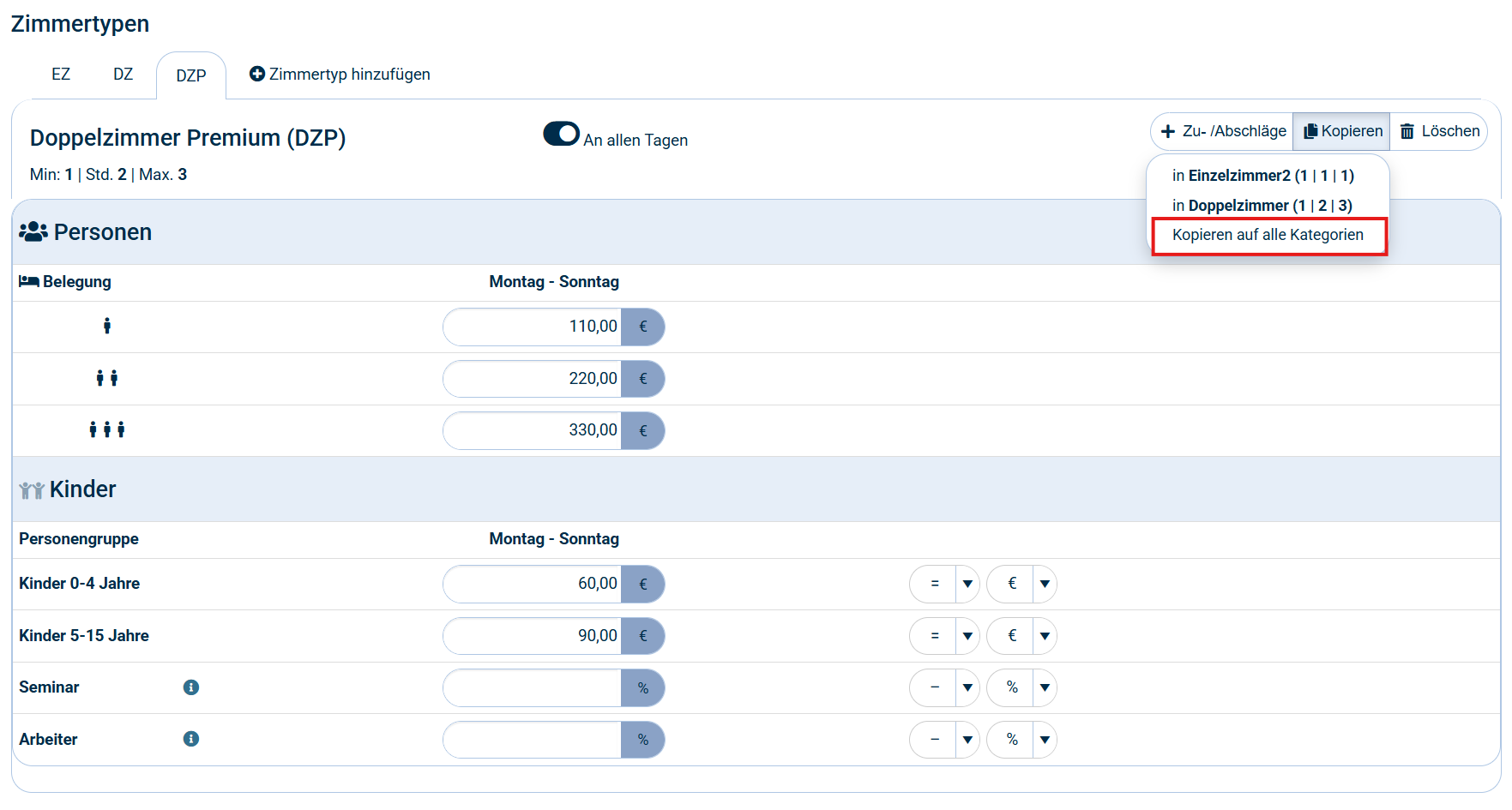Click the plus icon for Zimmertyp hinzufügen
This screenshot has height=810, width=1512.
pos(256,75)
